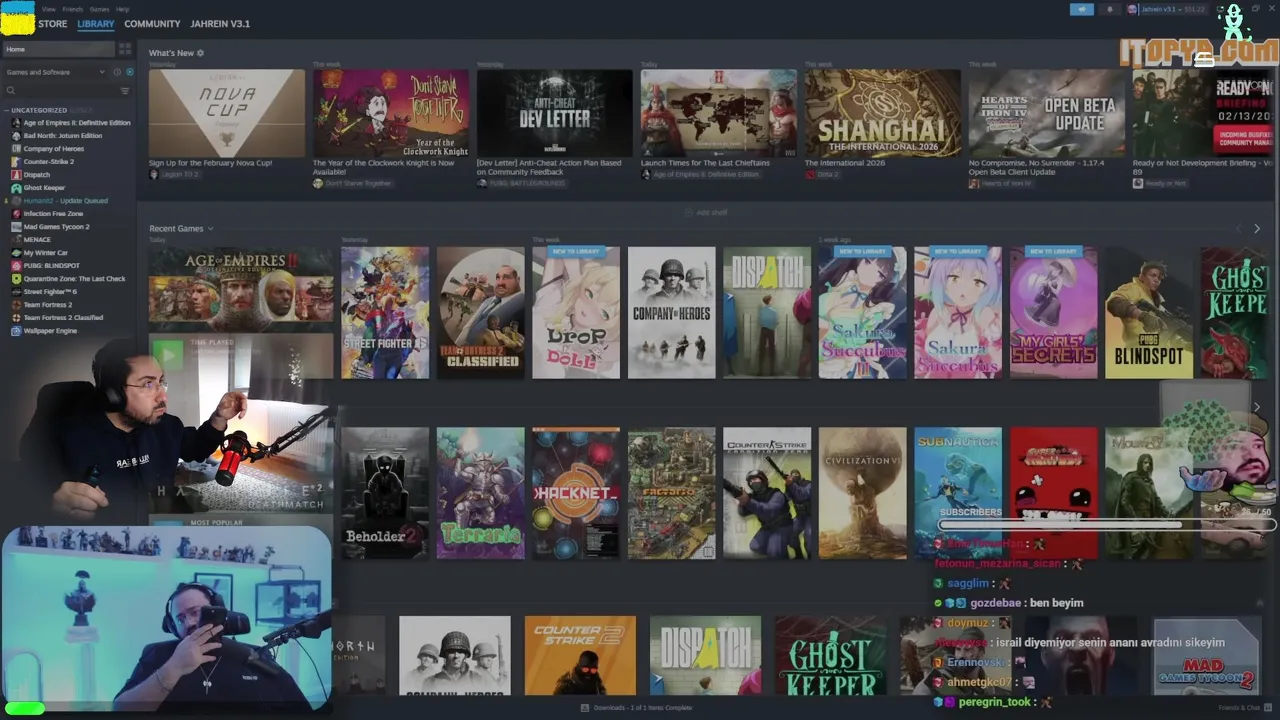The height and width of the screenshot is (720, 1280).
Task: Select Bad North: Jotunn Edition in the list
Action: [63, 136]
